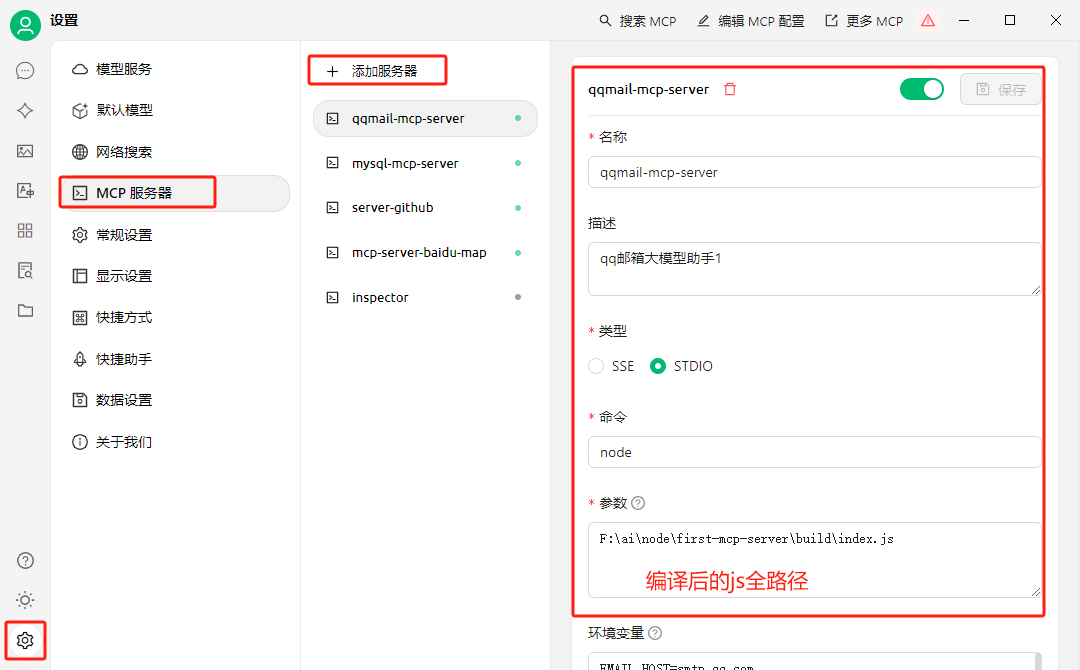This screenshot has width=1080, height=670.
Task: Click 编辑 MCP 配置 in the top bar
Action: tap(751, 21)
